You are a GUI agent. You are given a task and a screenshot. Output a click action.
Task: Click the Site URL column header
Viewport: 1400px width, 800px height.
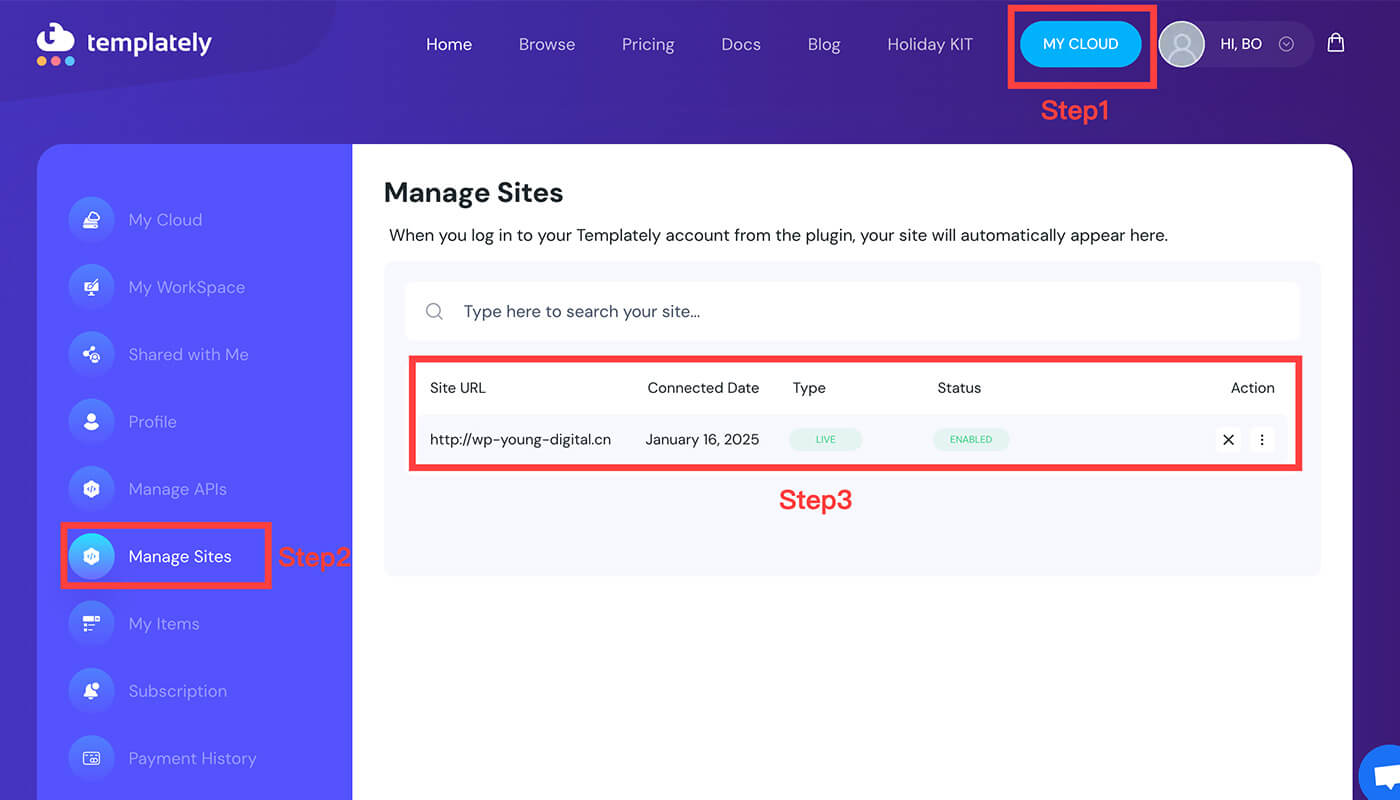(x=458, y=388)
